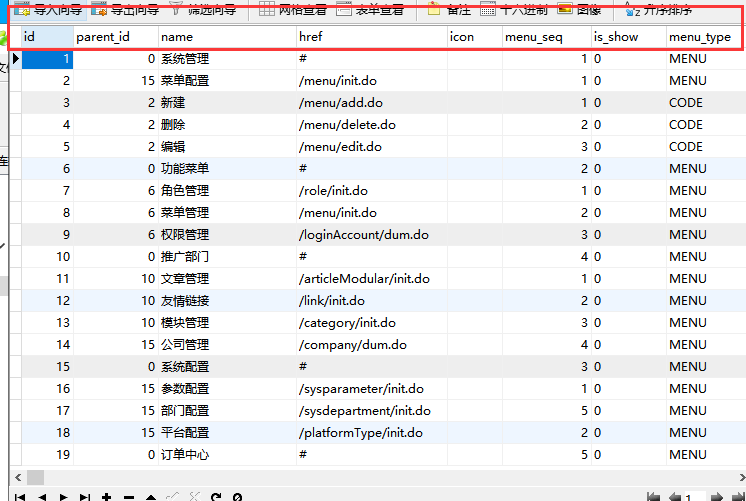Open the 备注 memo viewer

coord(449,9)
